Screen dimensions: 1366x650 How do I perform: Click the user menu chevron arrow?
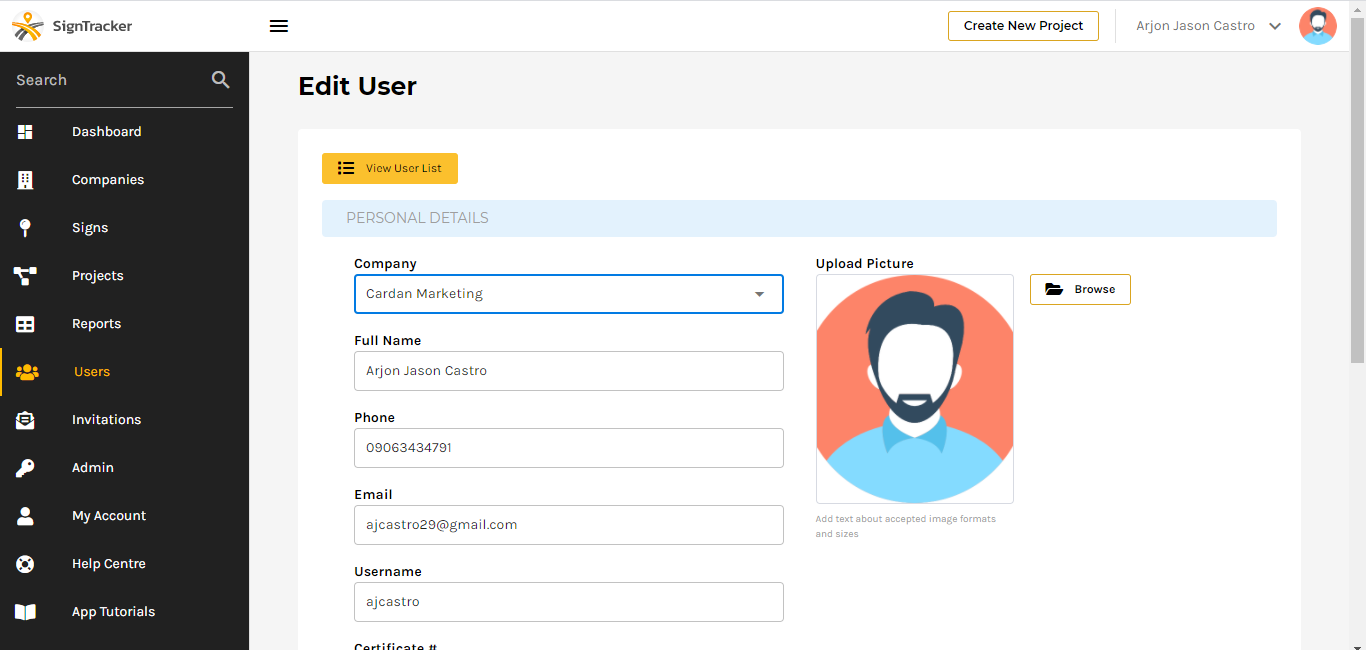[x=1275, y=27]
